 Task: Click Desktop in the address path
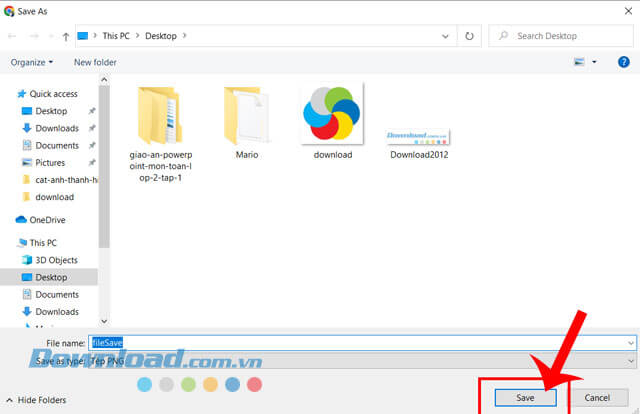(x=161, y=36)
